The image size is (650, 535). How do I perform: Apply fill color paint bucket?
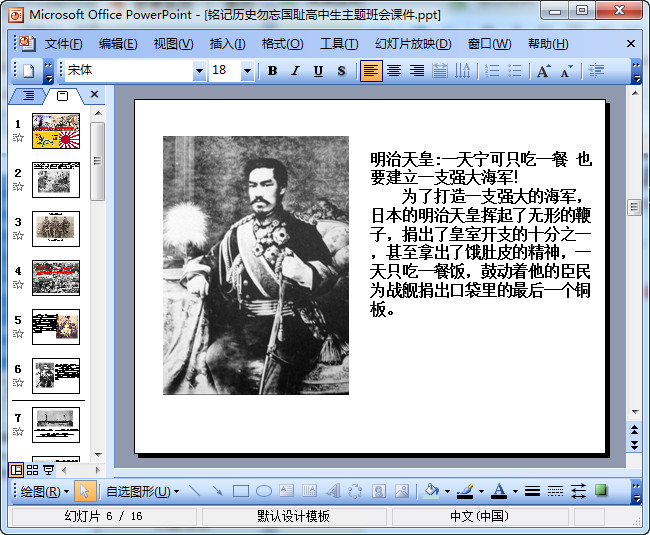(432, 491)
